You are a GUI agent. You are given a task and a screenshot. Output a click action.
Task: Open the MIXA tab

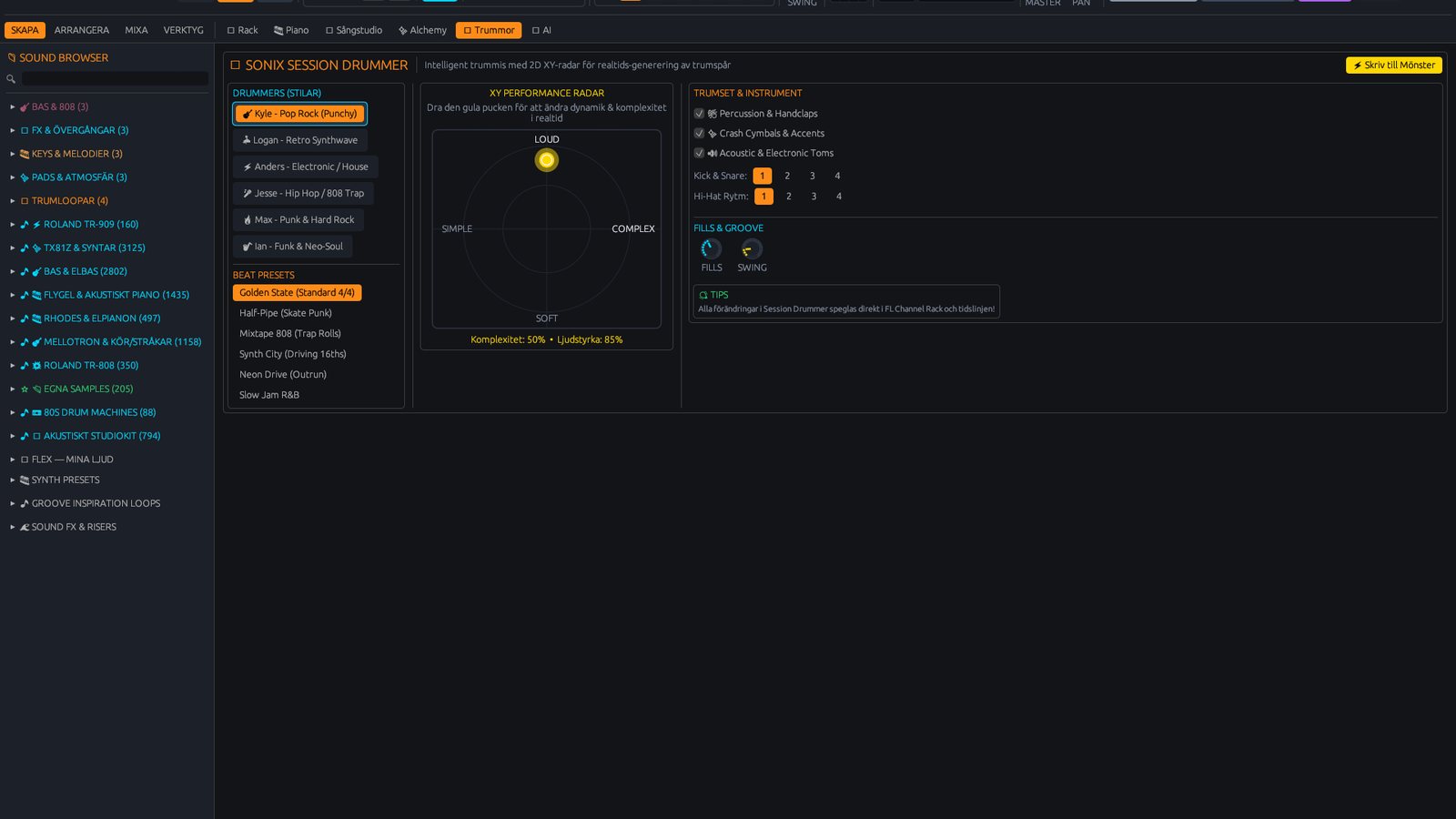136,30
